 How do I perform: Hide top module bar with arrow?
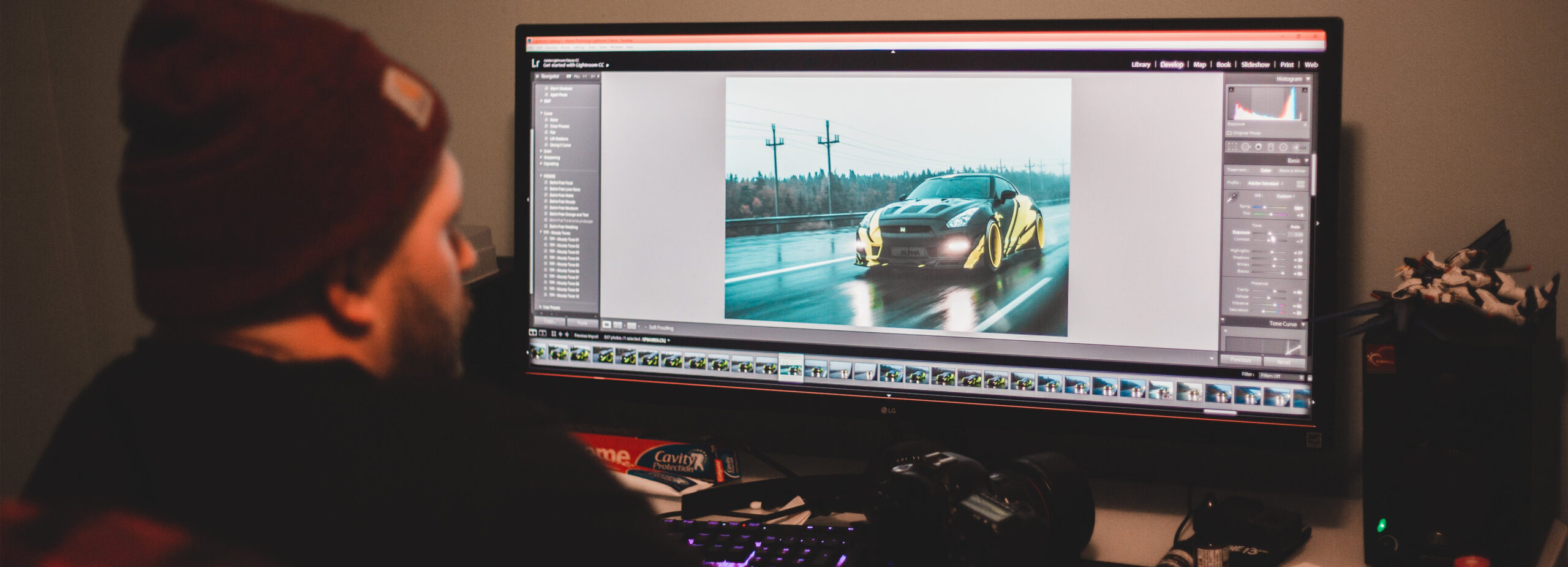pyautogui.click(x=892, y=52)
